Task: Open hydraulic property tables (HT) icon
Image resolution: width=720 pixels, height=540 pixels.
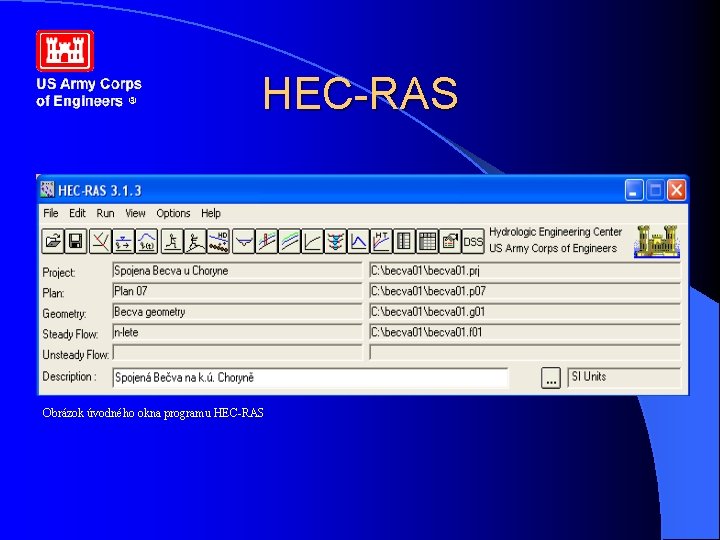Action: pyautogui.click(x=382, y=241)
